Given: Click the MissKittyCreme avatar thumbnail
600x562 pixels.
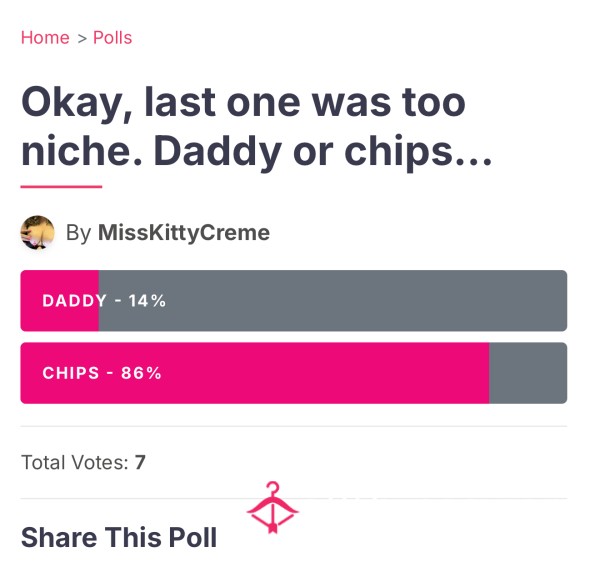Looking at the screenshot, I should [x=37, y=233].
